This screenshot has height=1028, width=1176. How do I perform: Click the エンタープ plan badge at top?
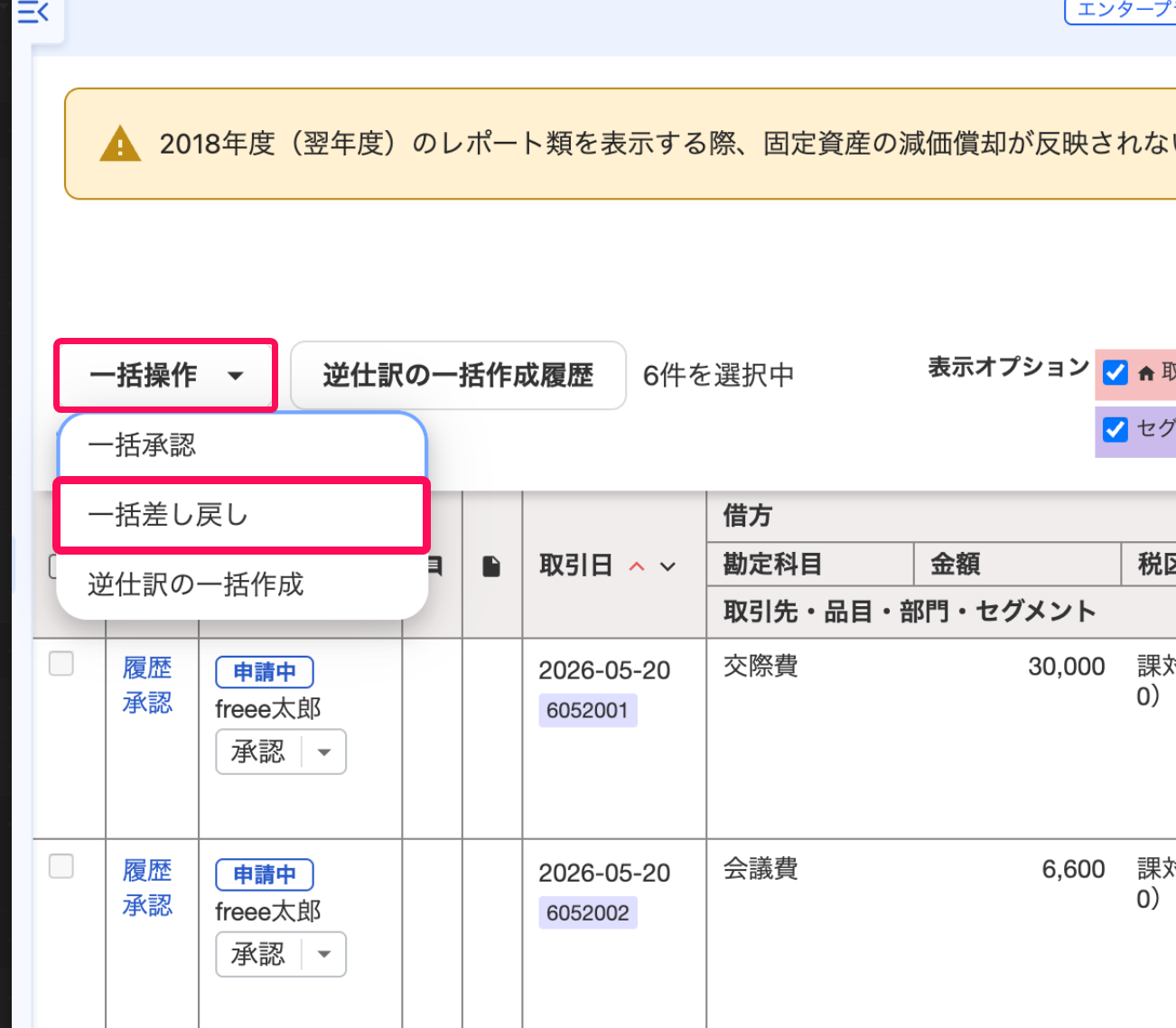click(x=1121, y=11)
